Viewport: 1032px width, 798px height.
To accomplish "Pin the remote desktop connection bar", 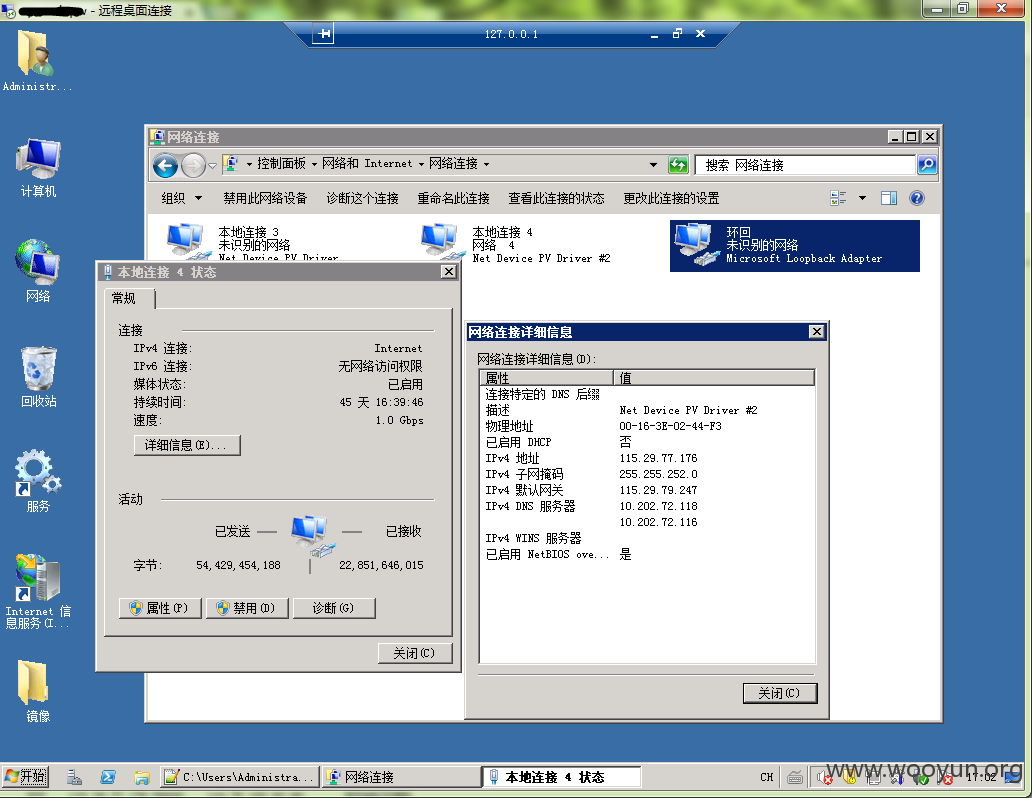I will coord(323,34).
